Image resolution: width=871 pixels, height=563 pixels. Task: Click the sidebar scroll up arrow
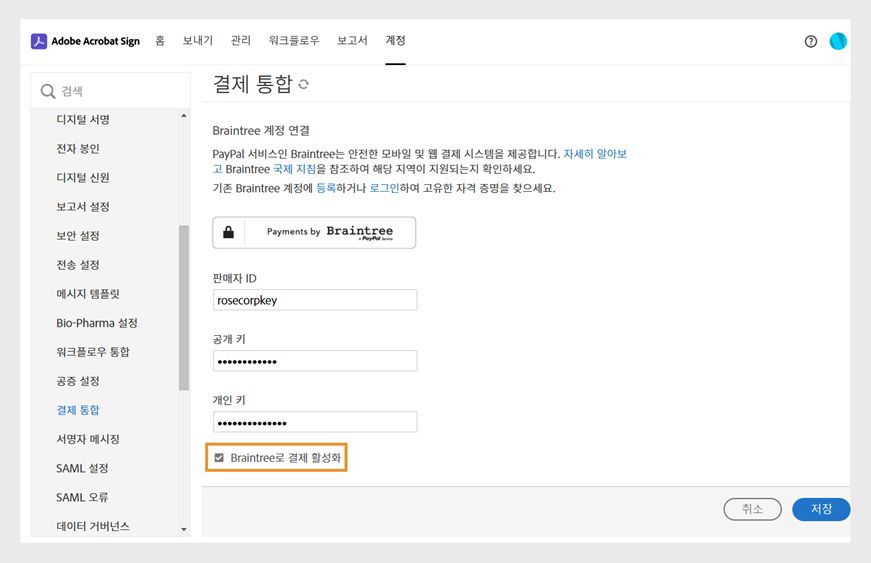pyautogui.click(x=184, y=116)
